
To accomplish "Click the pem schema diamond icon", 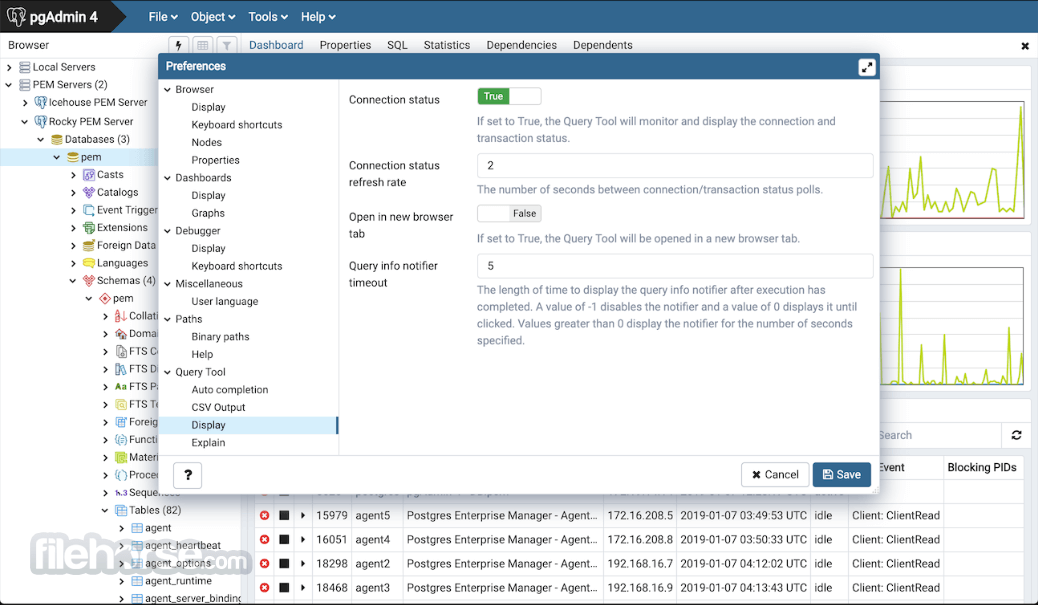I will (x=105, y=299).
